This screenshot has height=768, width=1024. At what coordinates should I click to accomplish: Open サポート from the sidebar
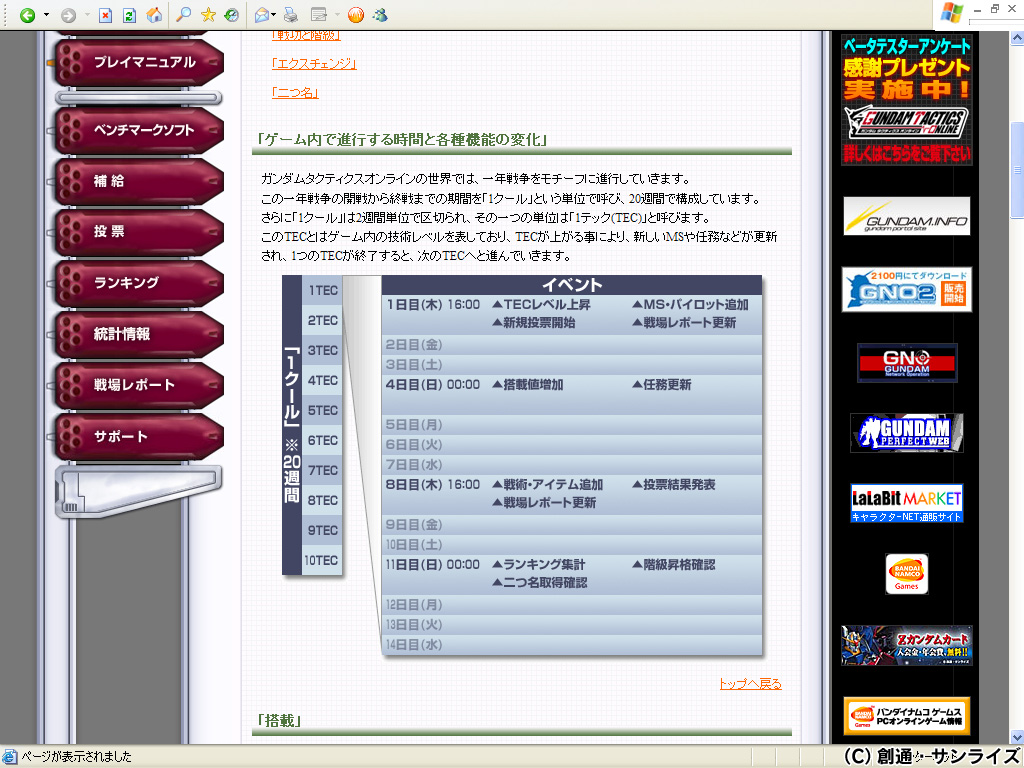[x=138, y=436]
